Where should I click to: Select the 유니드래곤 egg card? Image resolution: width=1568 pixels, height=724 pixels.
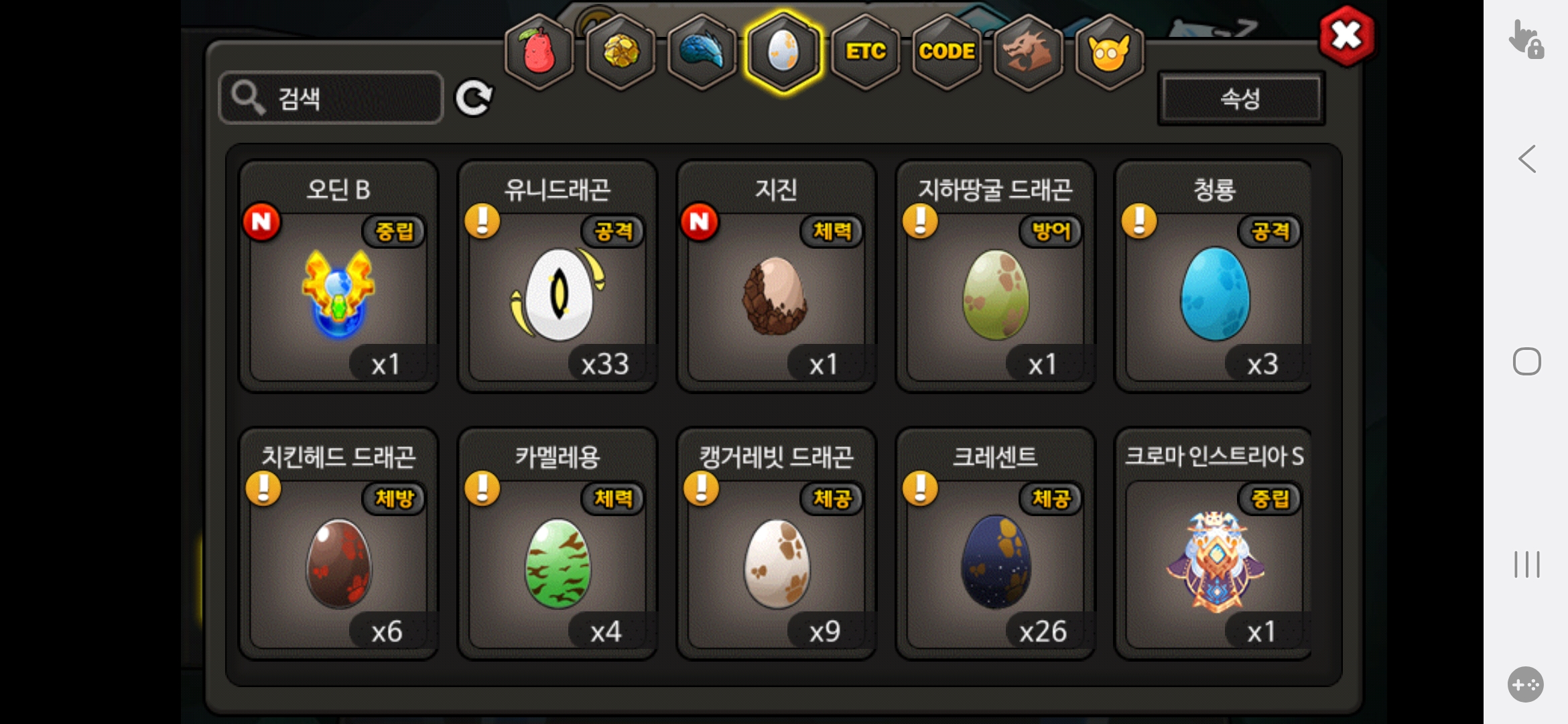(x=558, y=276)
